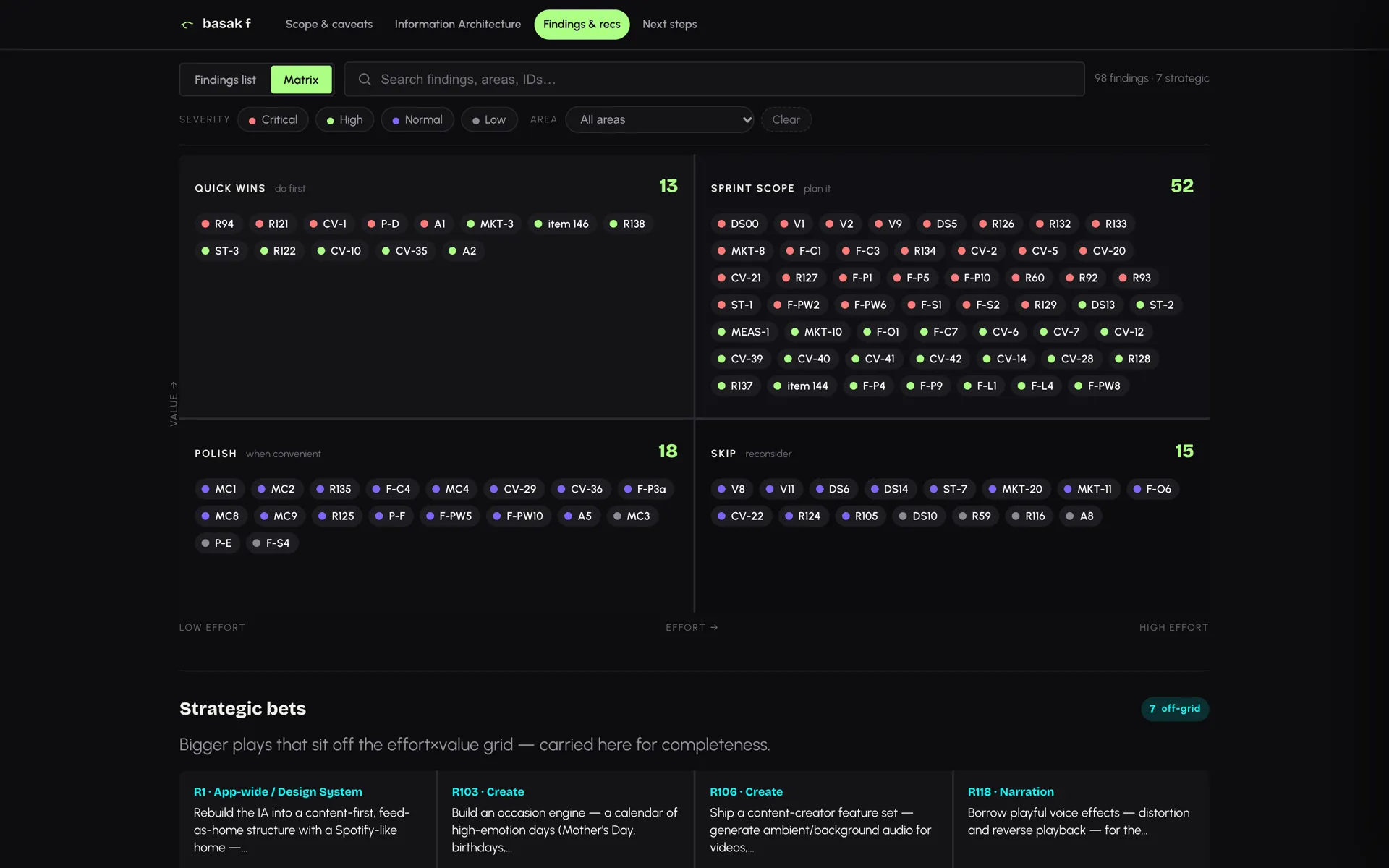Click the search magnifier icon

[365, 80]
